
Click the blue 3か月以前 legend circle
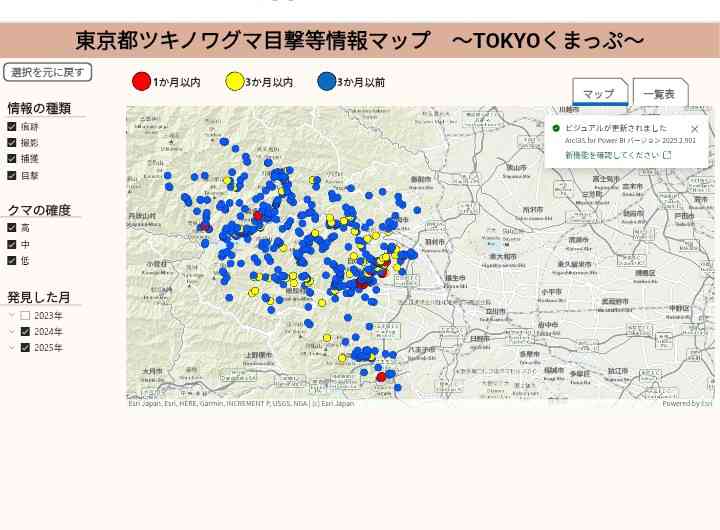click(x=327, y=82)
